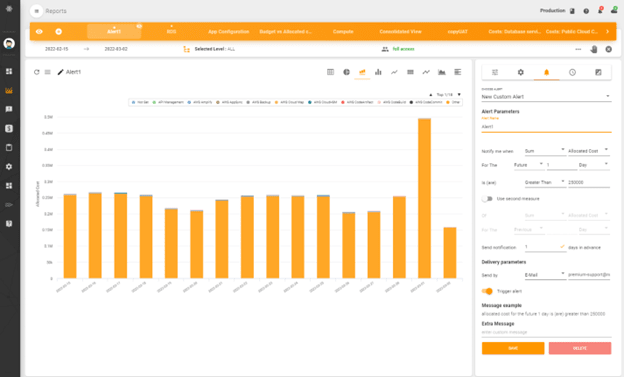Open the alerts bell panel tab

[x=546, y=72]
